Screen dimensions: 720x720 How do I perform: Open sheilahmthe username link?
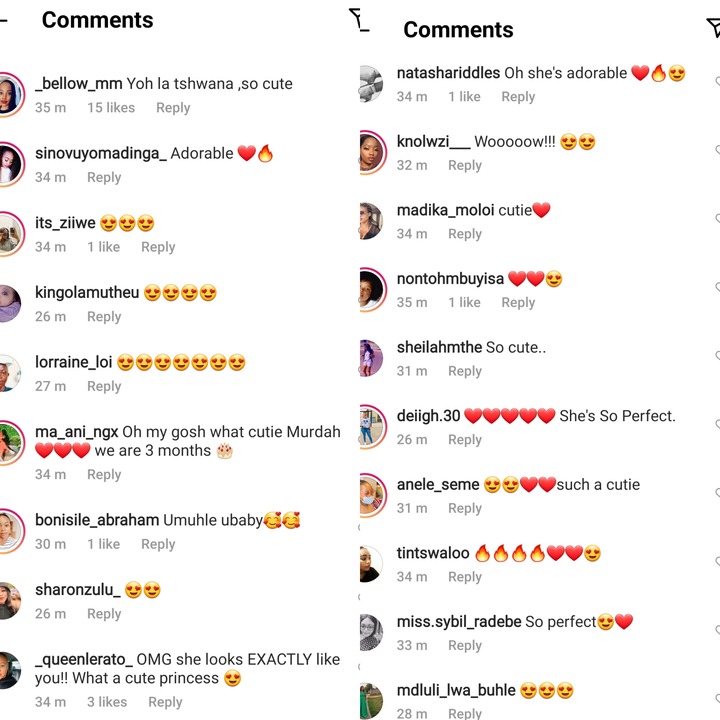439,347
